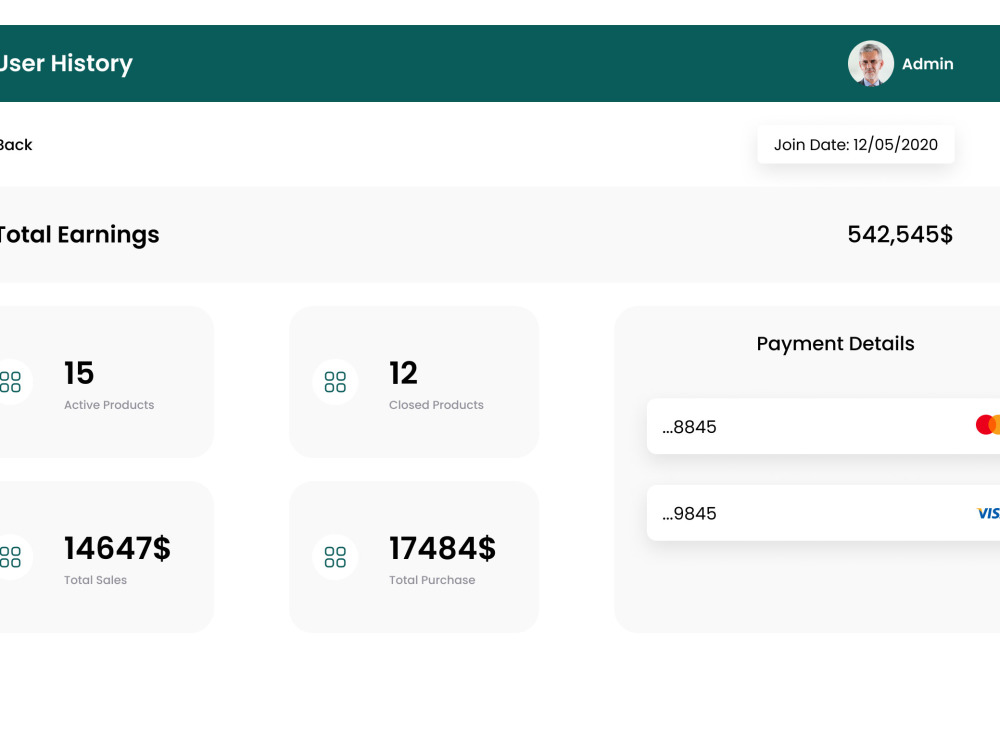Click the Closed Products label
The image size is (1000, 750).
coord(436,405)
